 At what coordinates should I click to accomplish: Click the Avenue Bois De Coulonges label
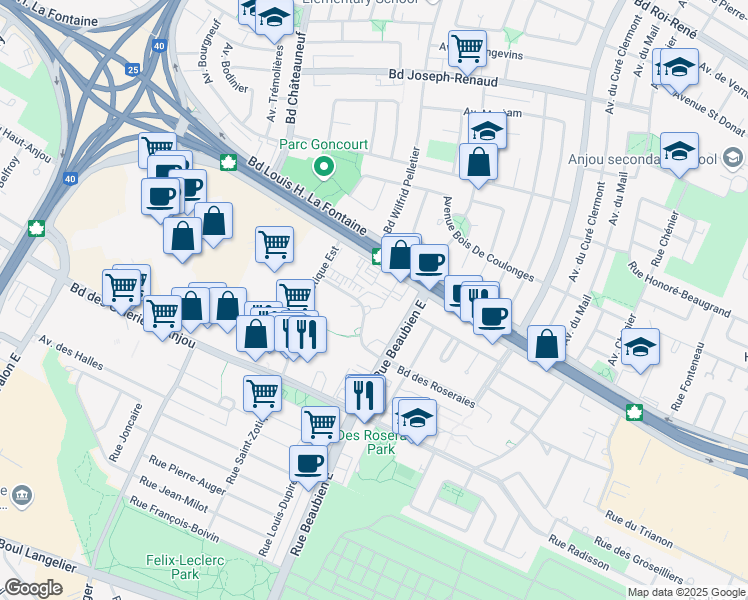click(x=488, y=239)
